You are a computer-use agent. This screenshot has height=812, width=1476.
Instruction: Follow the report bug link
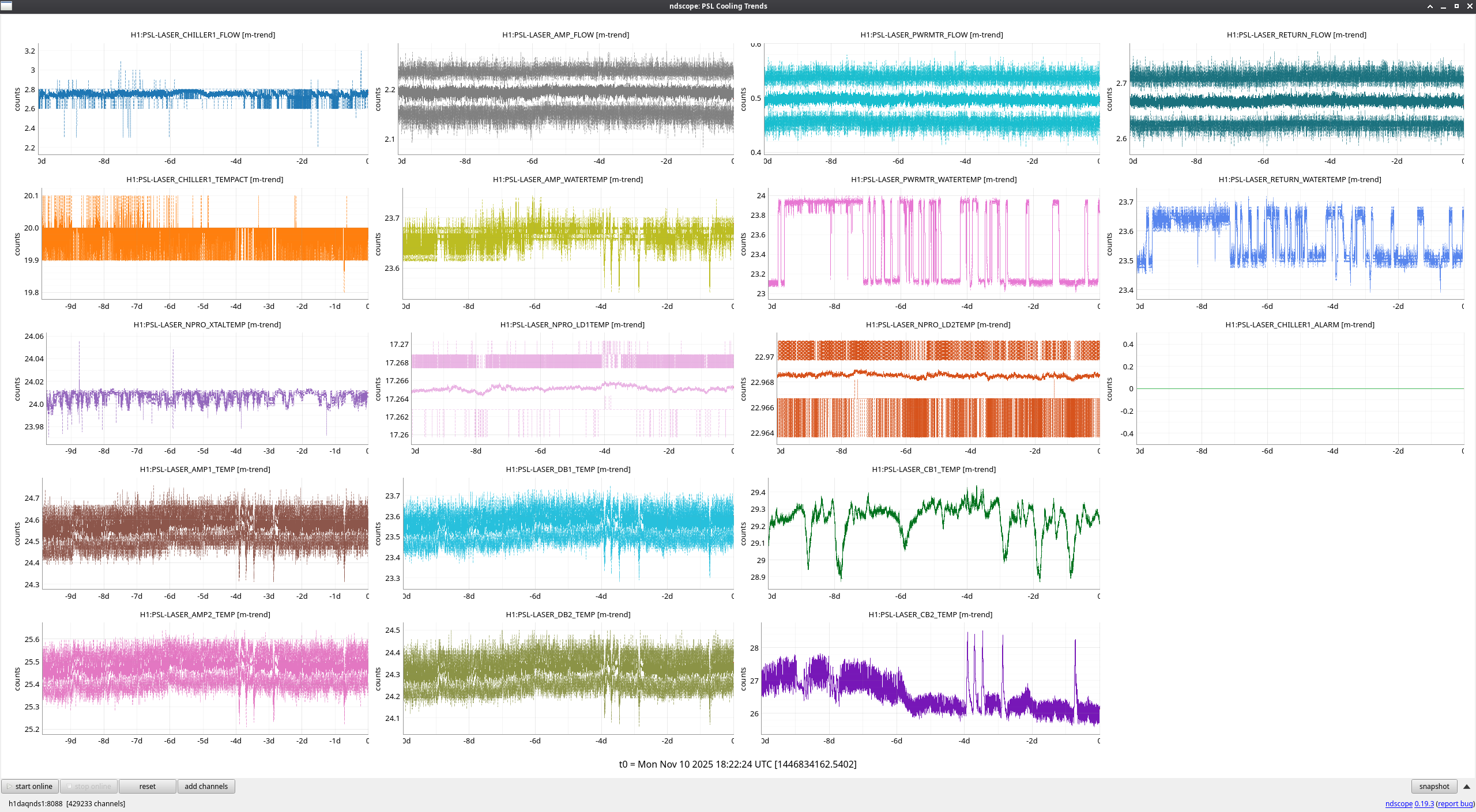[x=1455, y=803]
